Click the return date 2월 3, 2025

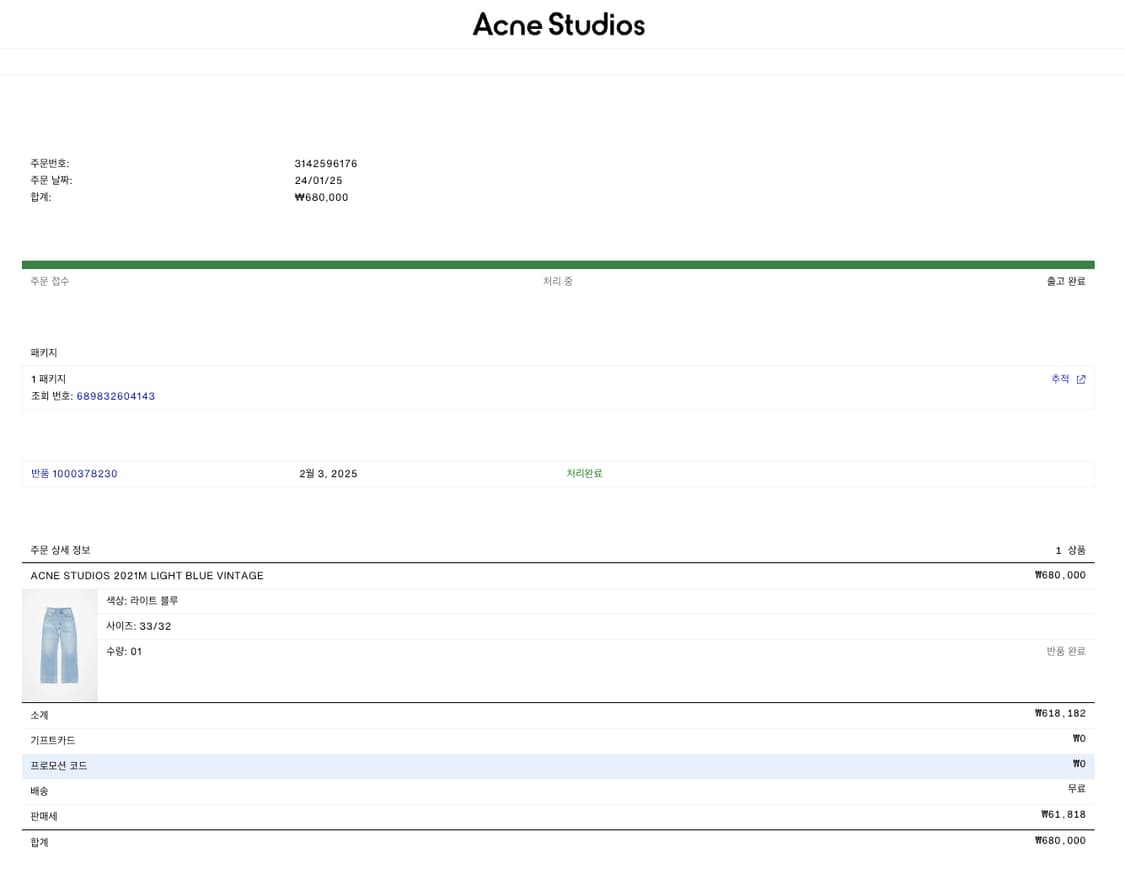(328, 474)
